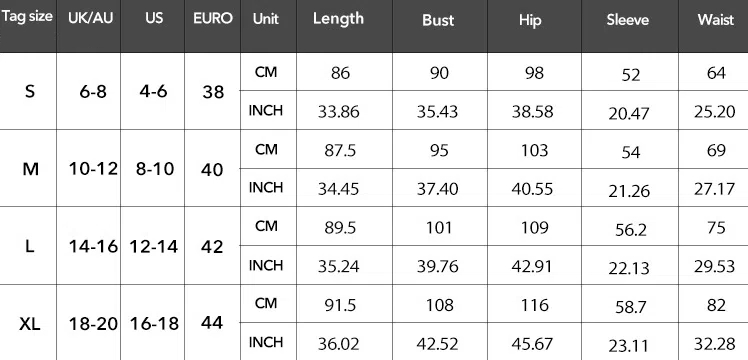The image size is (748, 360).
Task: Click the Waist column header
Action: pyautogui.click(x=716, y=20)
